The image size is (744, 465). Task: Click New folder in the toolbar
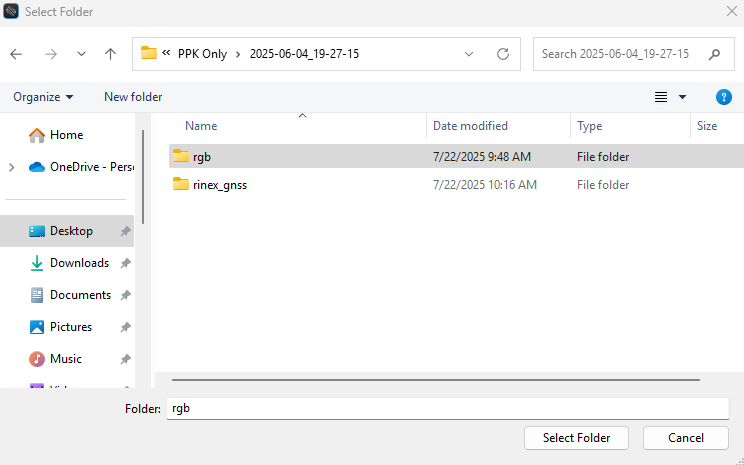point(133,97)
